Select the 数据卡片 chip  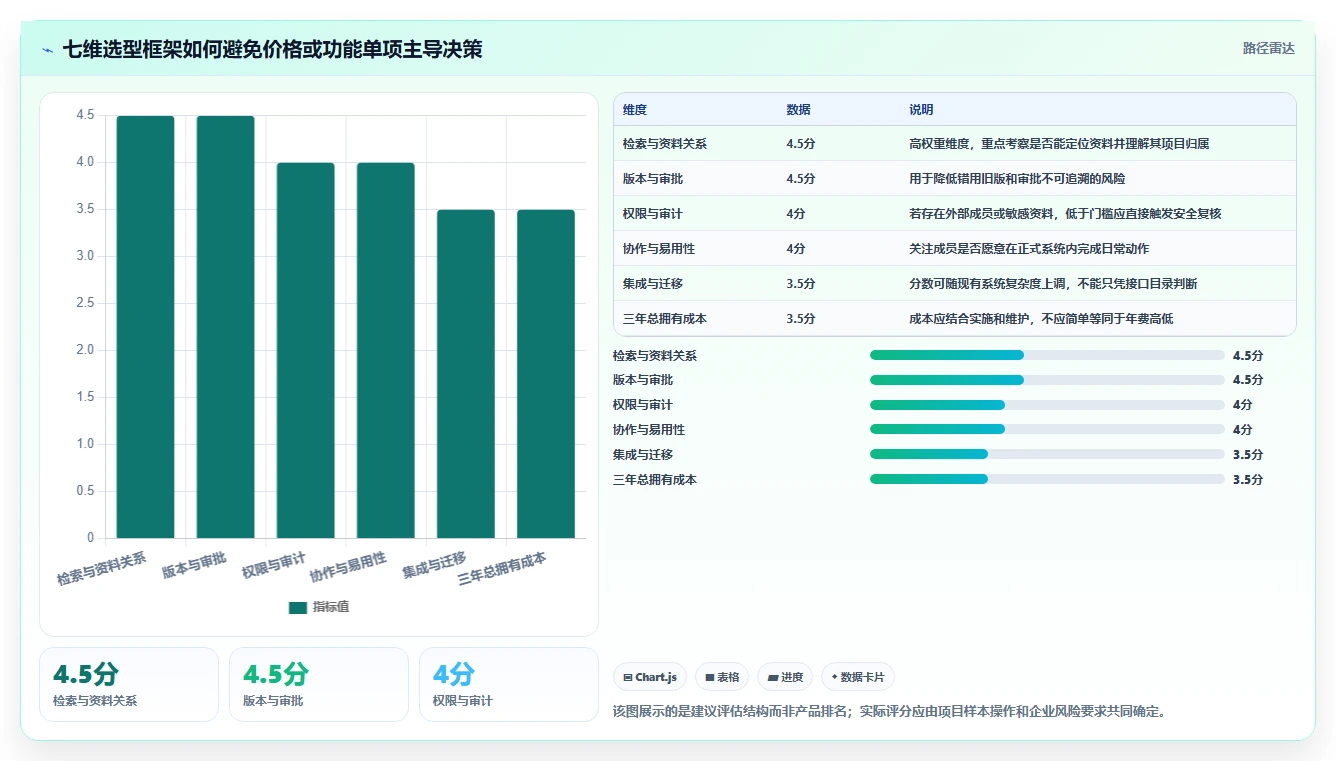858,677
